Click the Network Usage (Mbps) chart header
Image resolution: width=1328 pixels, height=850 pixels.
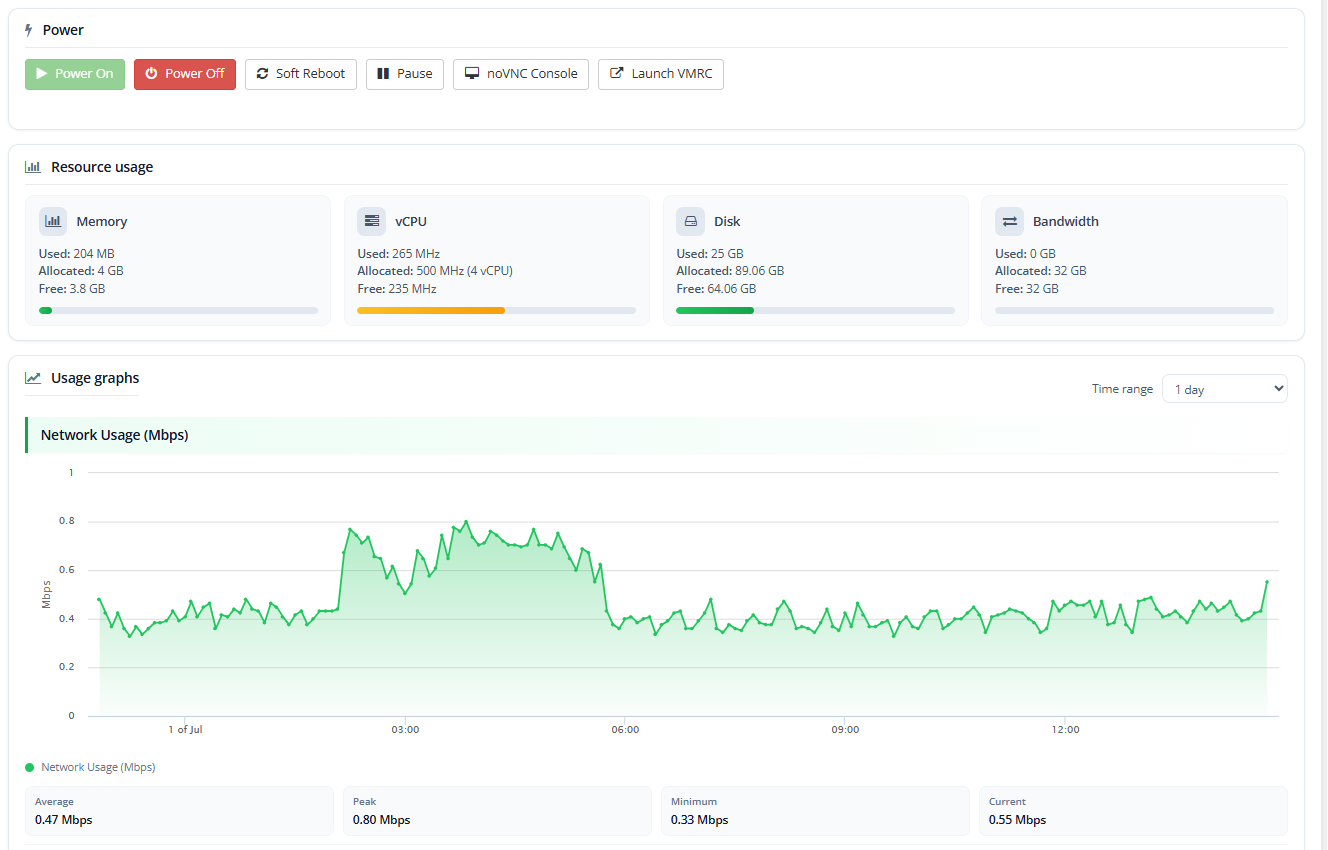pos(656,435)
